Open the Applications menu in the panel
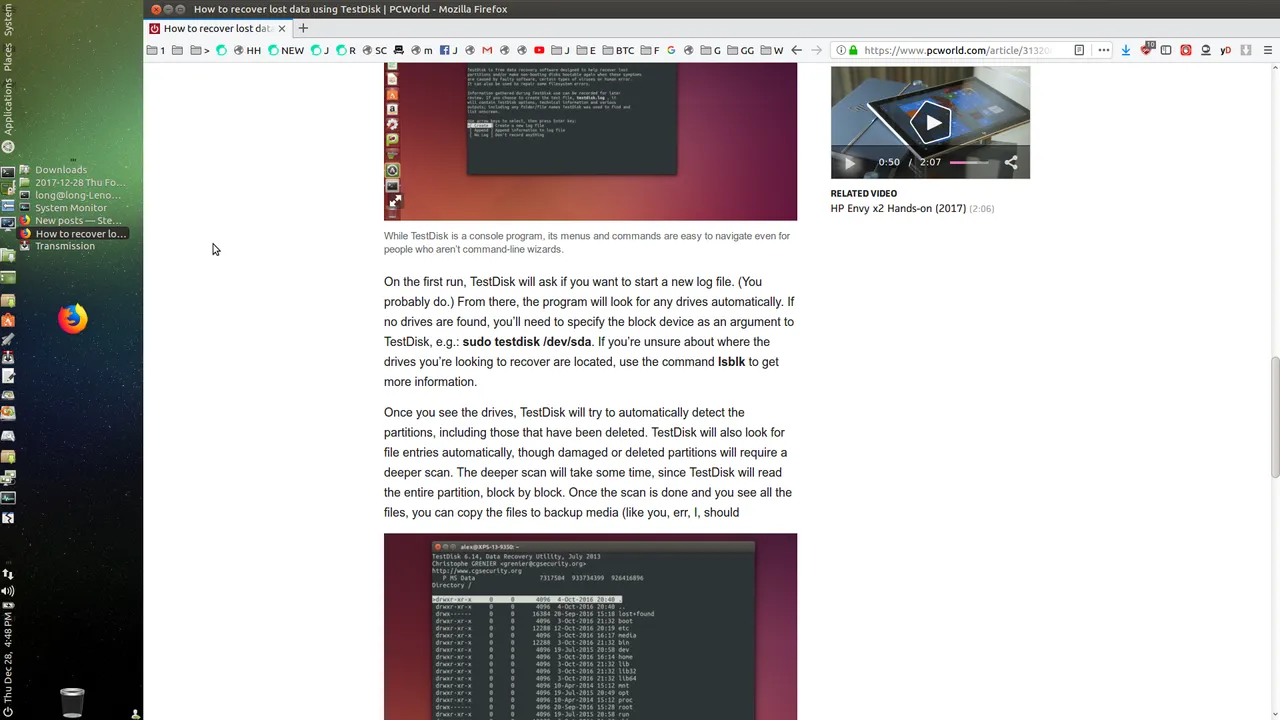The width and height of the screenshot is (1280, 720). (x=8, y=106)
